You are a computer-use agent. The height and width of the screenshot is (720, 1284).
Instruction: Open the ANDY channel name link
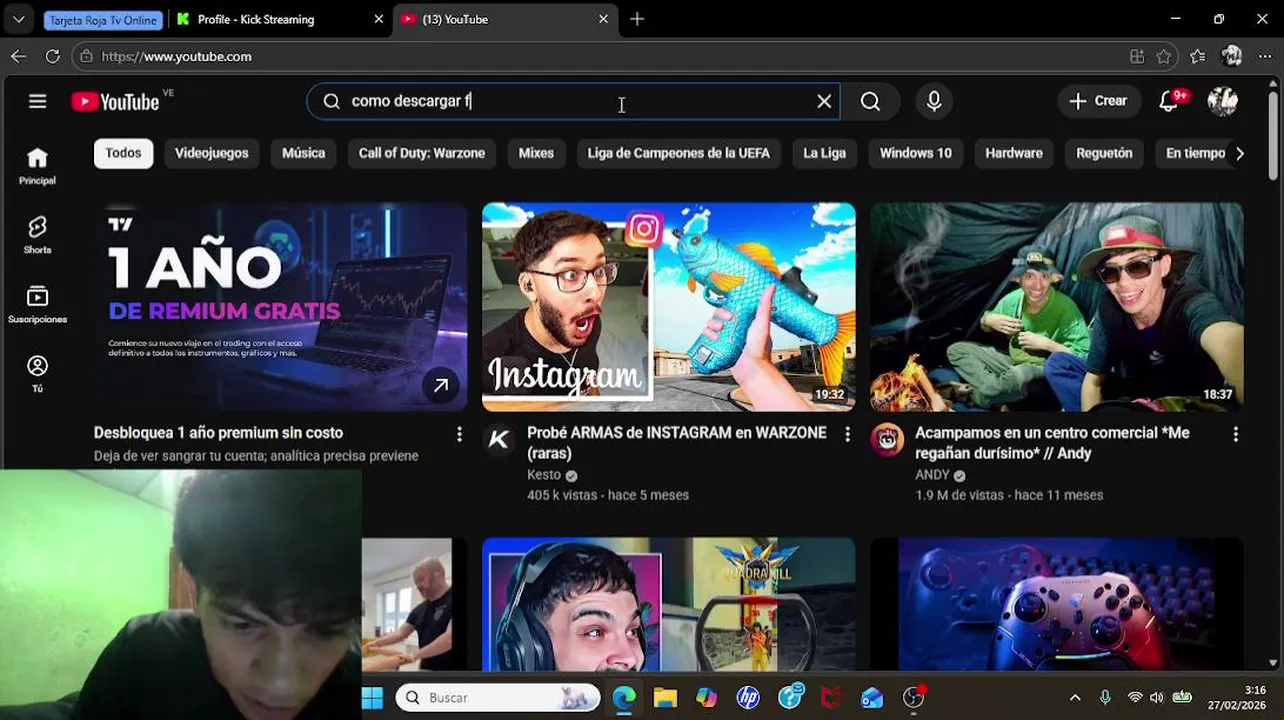[932, 475]
